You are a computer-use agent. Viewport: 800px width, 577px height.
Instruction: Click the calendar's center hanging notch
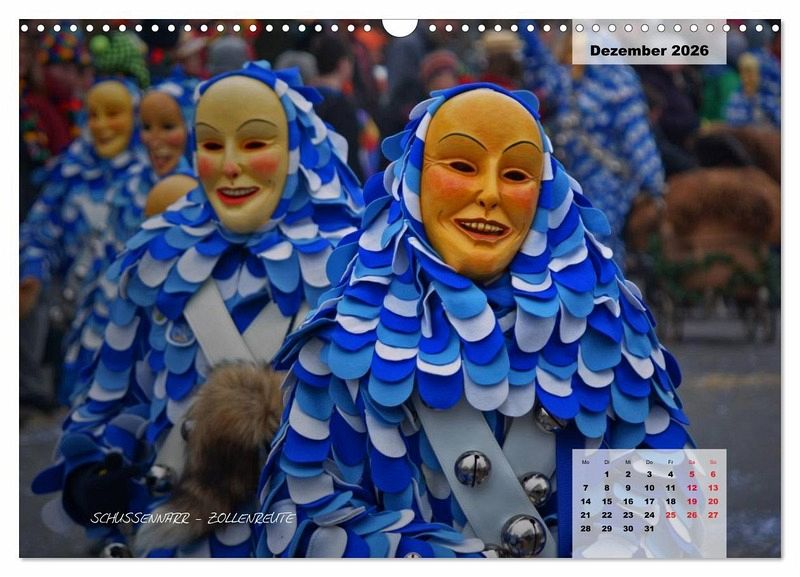click(400, 28)
